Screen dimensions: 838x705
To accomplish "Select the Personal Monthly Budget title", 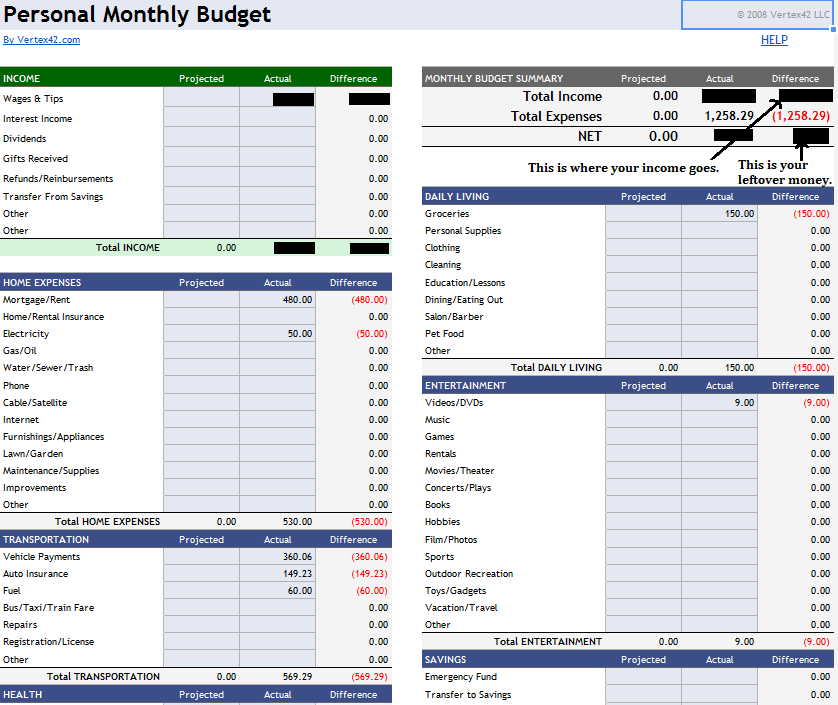I will [137, 14].
